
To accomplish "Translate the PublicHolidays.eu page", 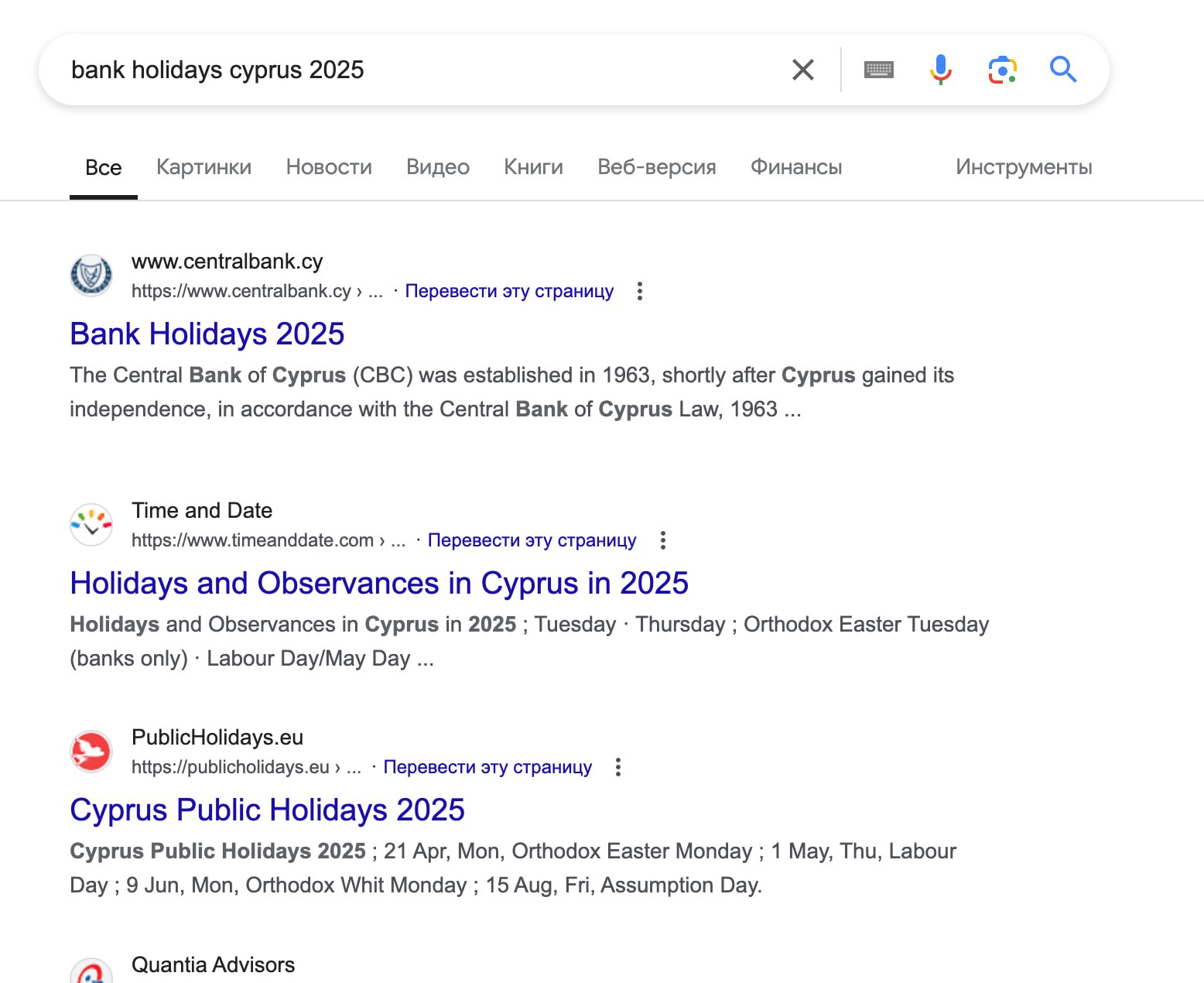I will (x=487, y=767).
